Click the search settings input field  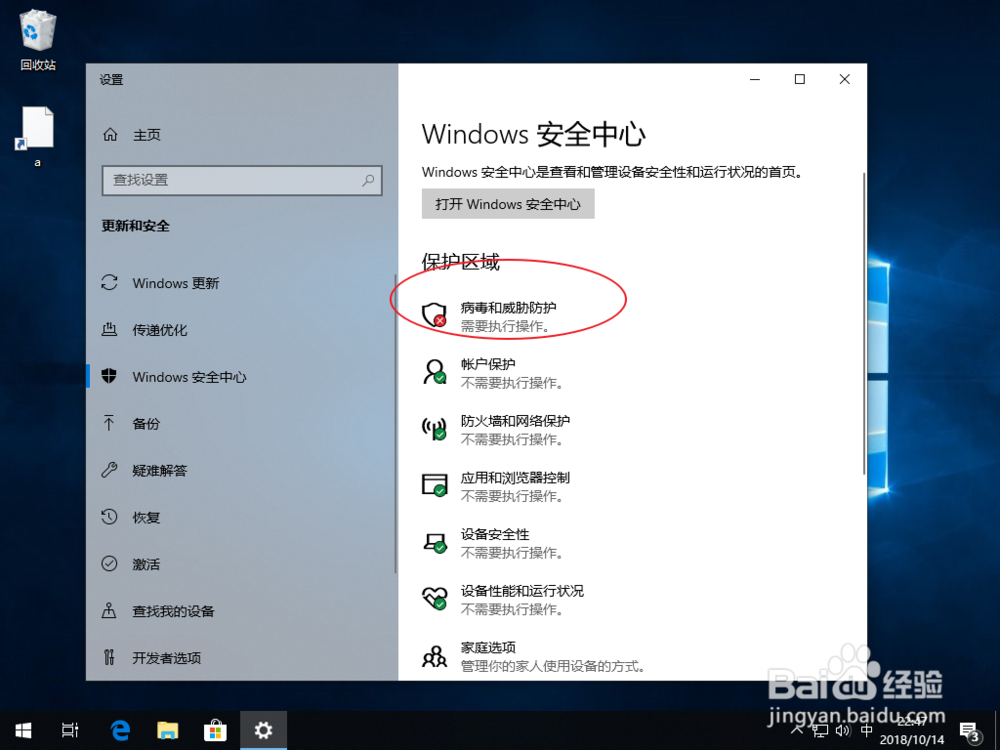click(242, 180)
